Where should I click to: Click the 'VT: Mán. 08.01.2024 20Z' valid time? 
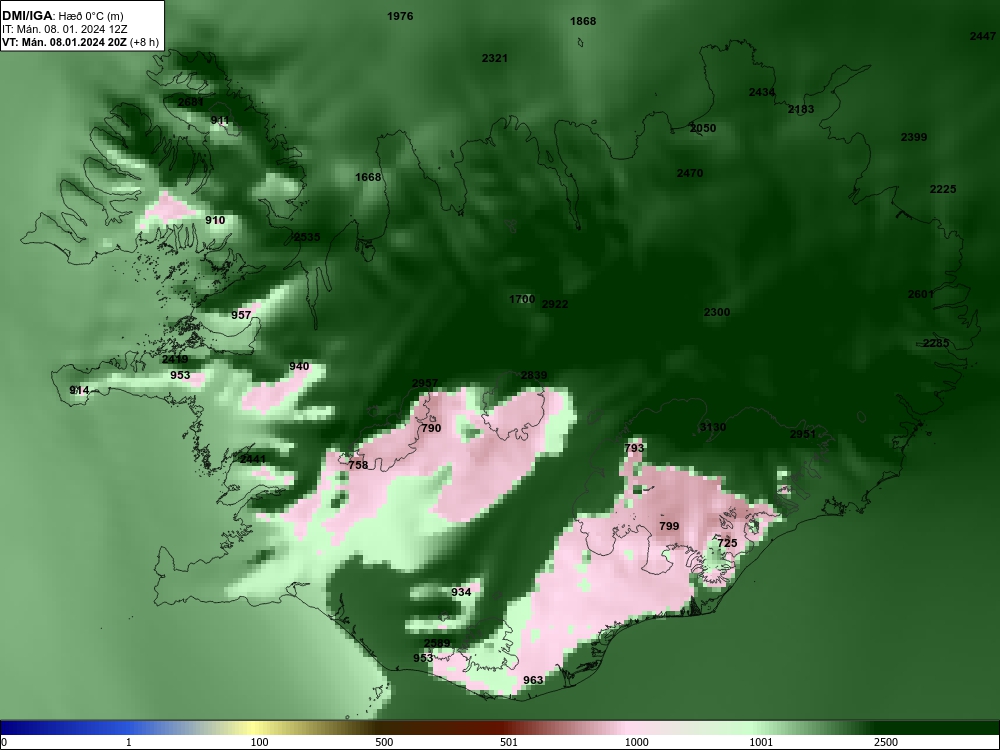tap(65, 43)
